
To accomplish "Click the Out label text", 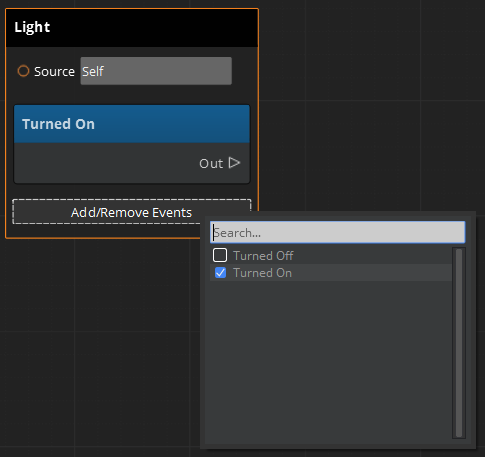I will pyautogui.click(x=211, y=164).
